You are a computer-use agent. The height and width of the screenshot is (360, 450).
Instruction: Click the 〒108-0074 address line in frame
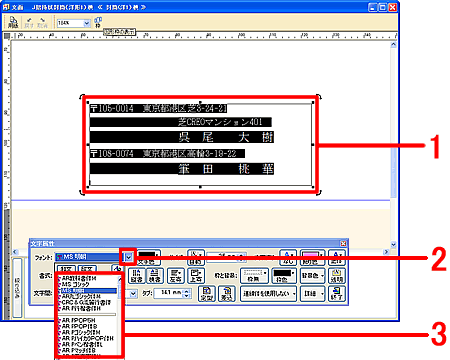click(168, 153)
